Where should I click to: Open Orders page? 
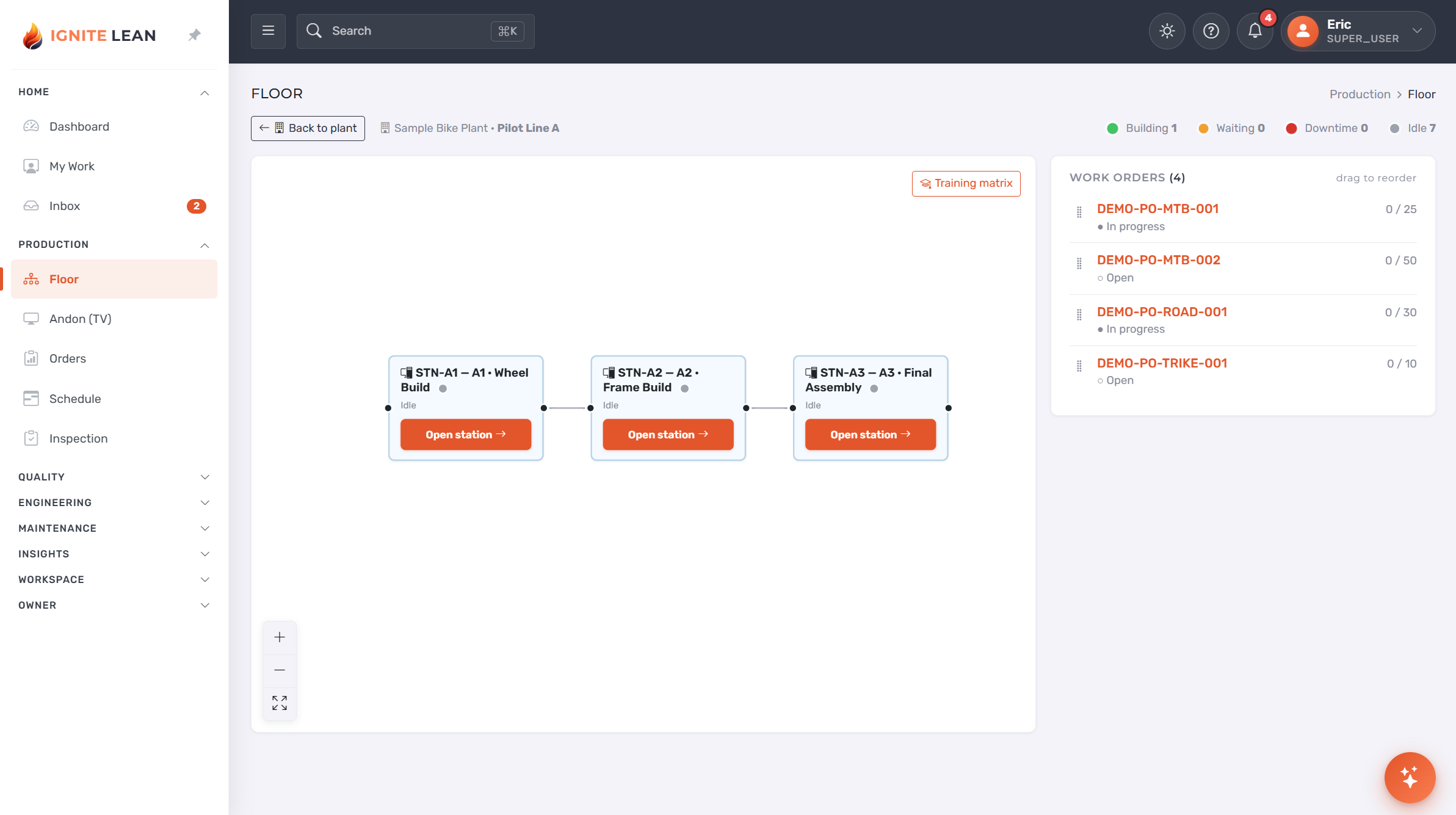[114, 358]
